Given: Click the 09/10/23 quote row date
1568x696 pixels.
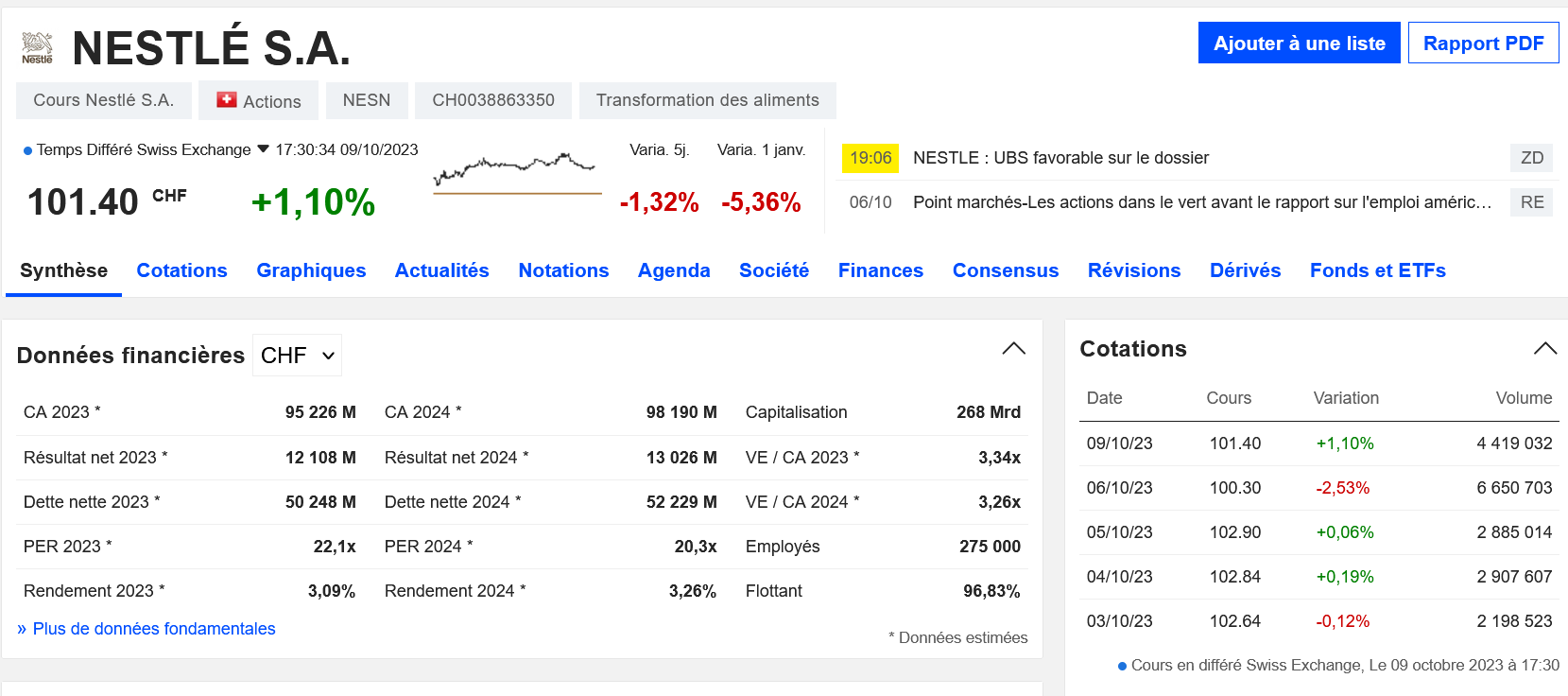Looking at the screenshot, I should [1120, 444].
